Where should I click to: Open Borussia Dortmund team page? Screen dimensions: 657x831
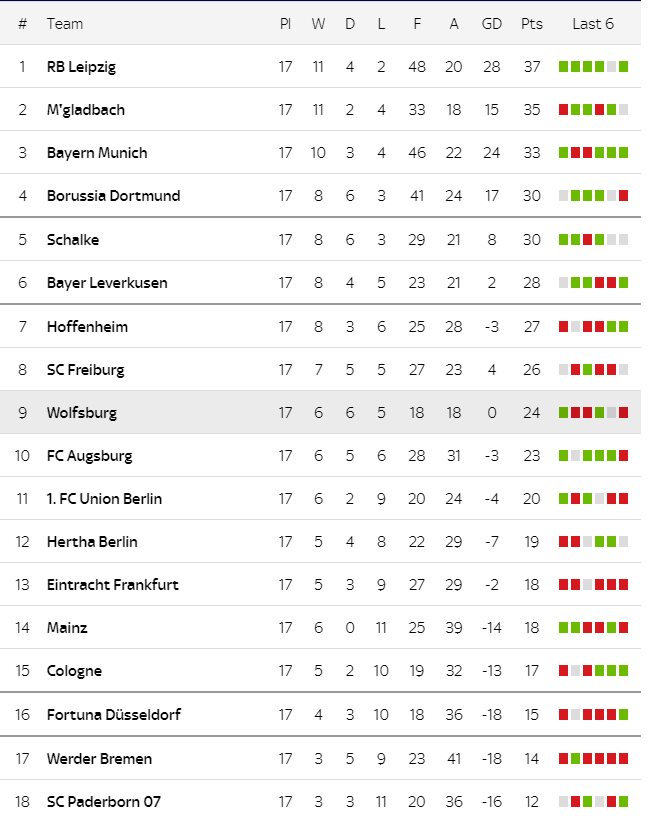[x=113, y=196]
